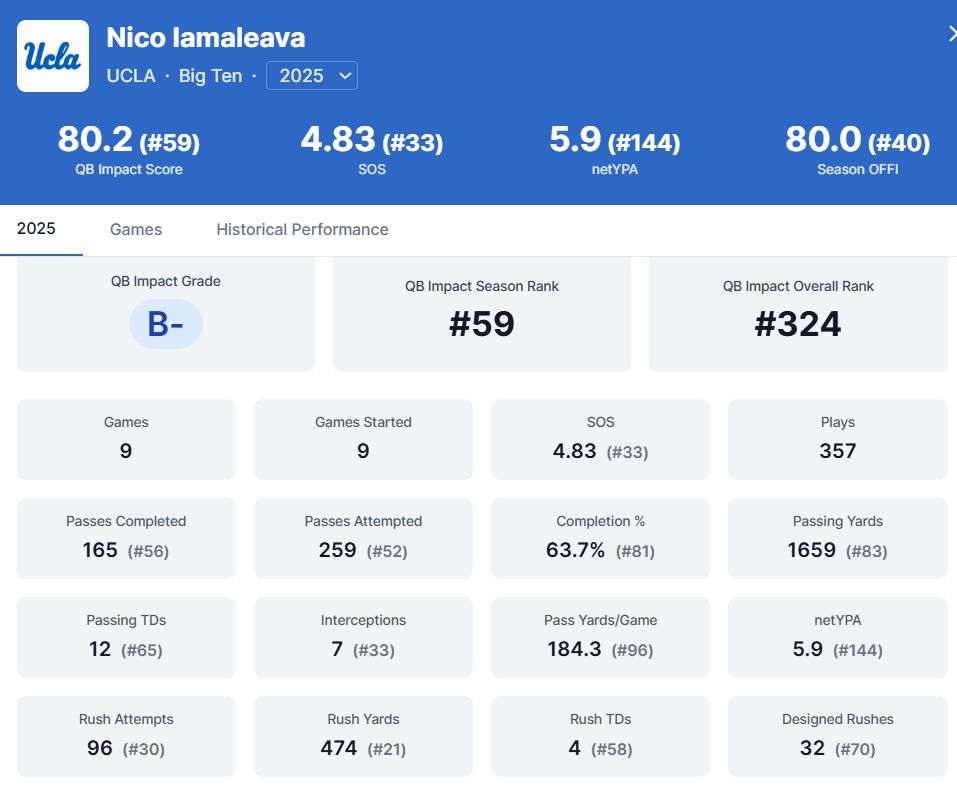Click the Completion % stat card
The width and height of the screenshot is (957, 789).
pyautogui.click(x=600, y=538)
